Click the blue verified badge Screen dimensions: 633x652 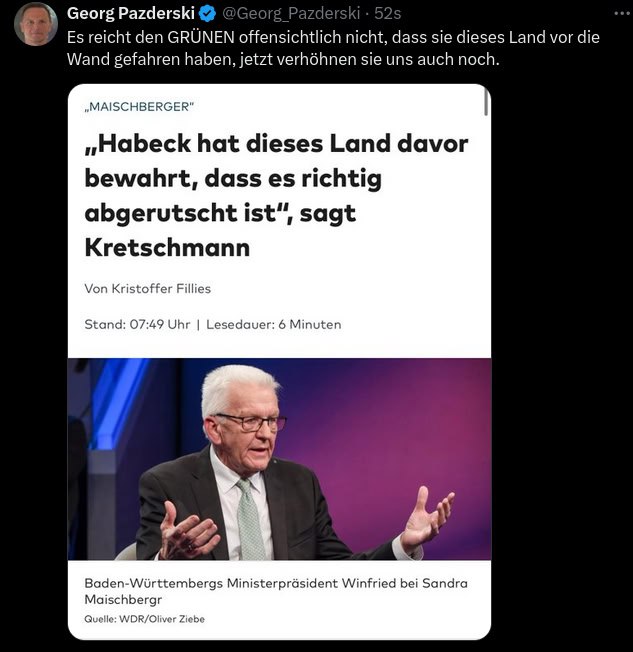(207, 14)
